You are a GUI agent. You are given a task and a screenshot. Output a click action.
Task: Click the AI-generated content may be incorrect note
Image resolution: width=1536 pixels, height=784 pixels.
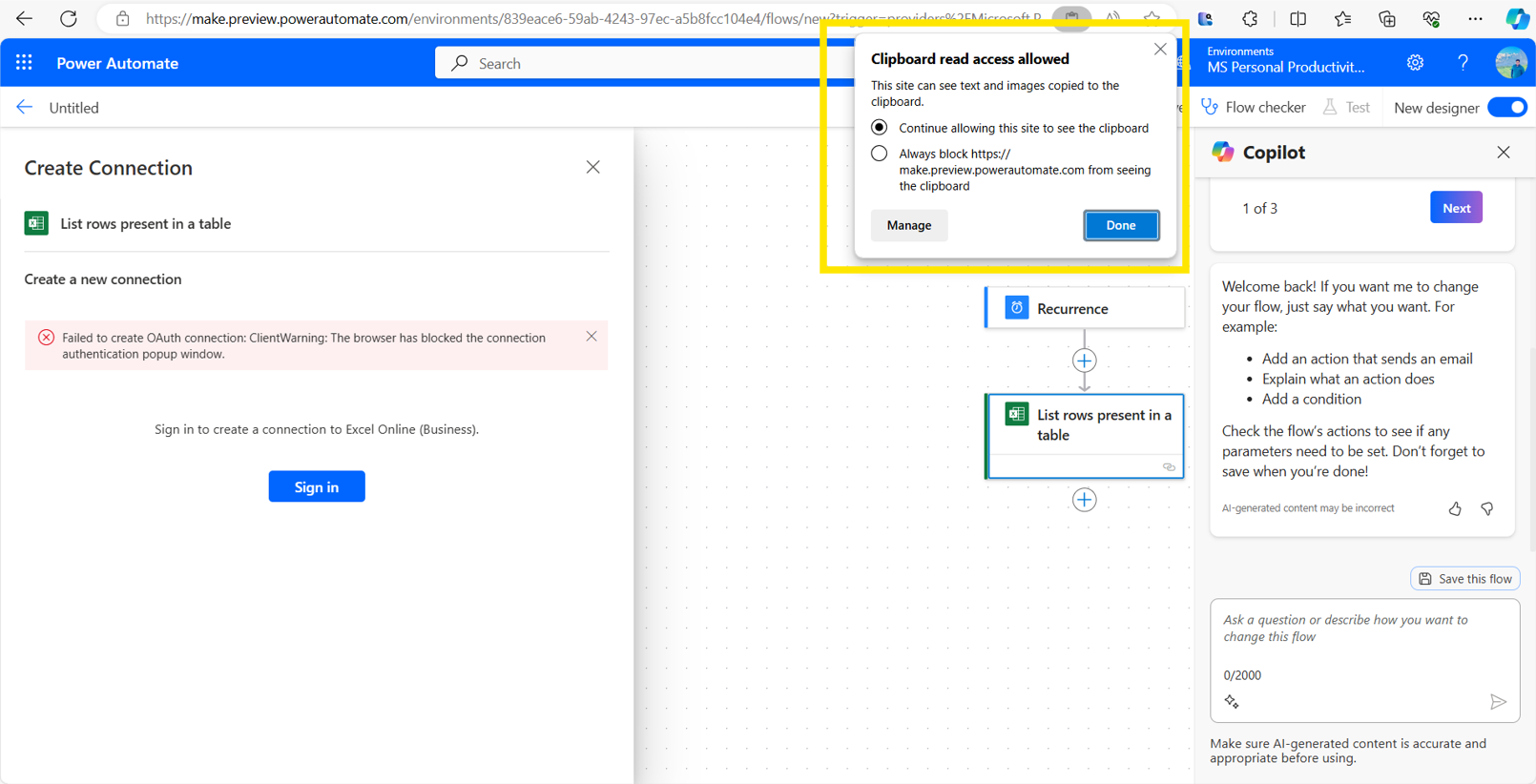pyautogui.click(x=1308, y=508)
